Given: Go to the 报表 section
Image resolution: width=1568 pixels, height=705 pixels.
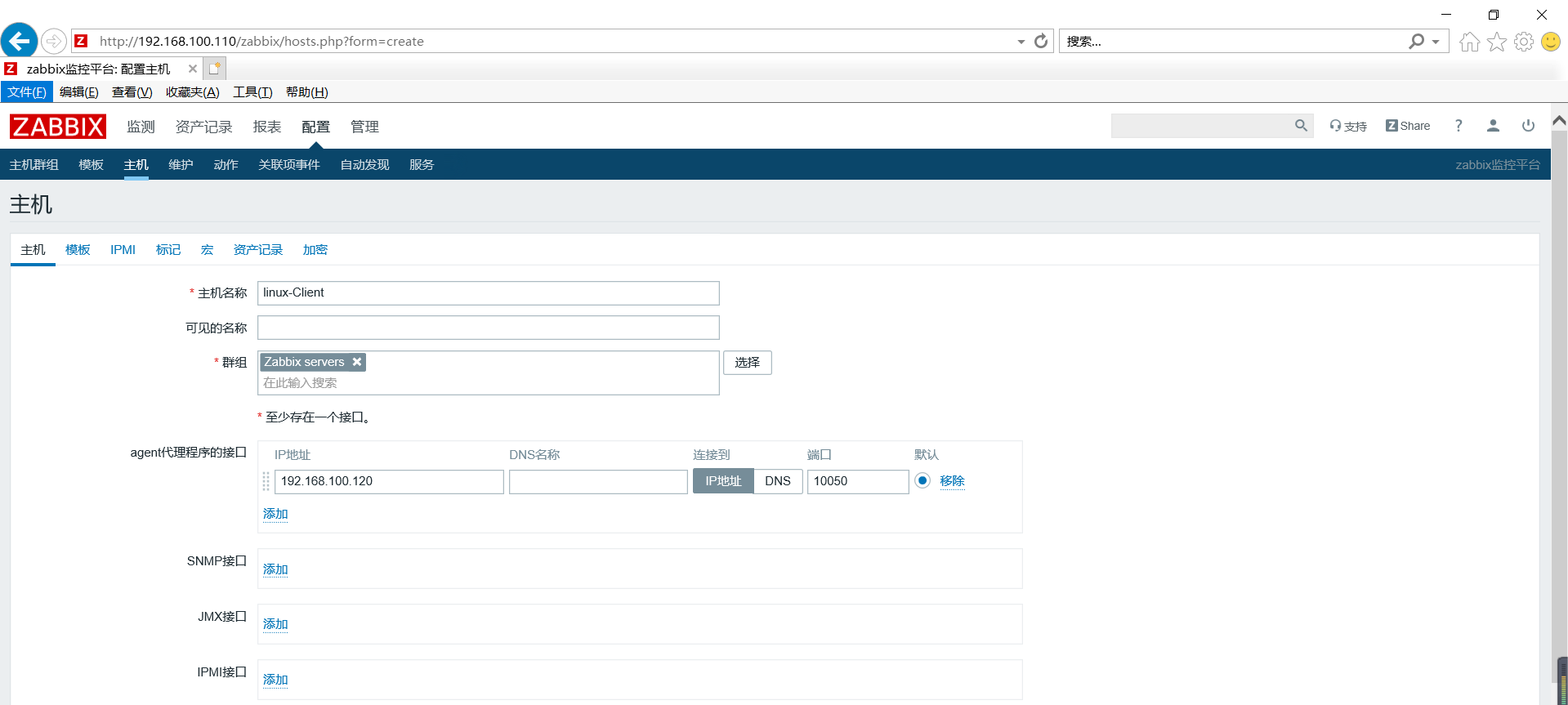Looking at the screenshot, I should [267, 127].
